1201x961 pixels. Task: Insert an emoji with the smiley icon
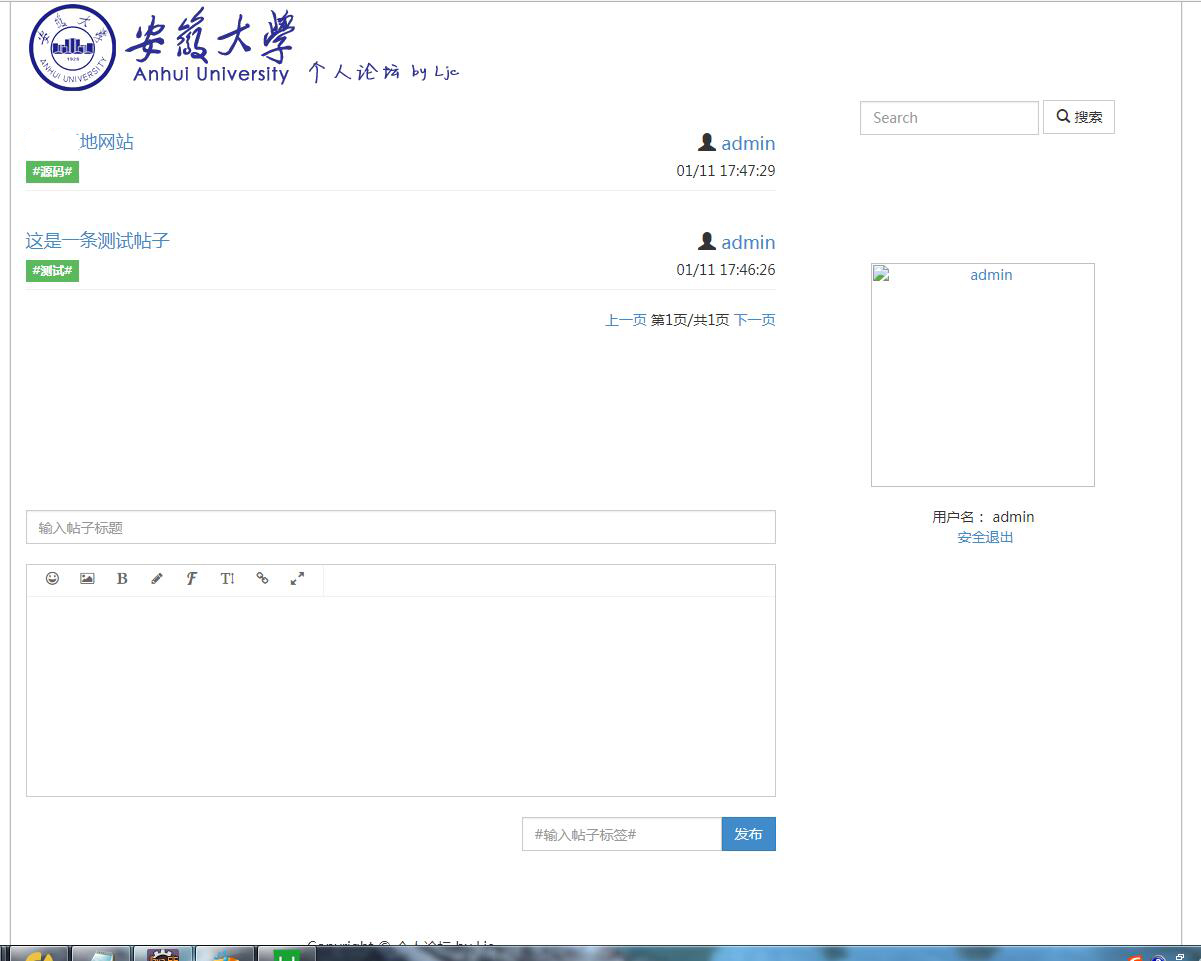coord(52,579)
